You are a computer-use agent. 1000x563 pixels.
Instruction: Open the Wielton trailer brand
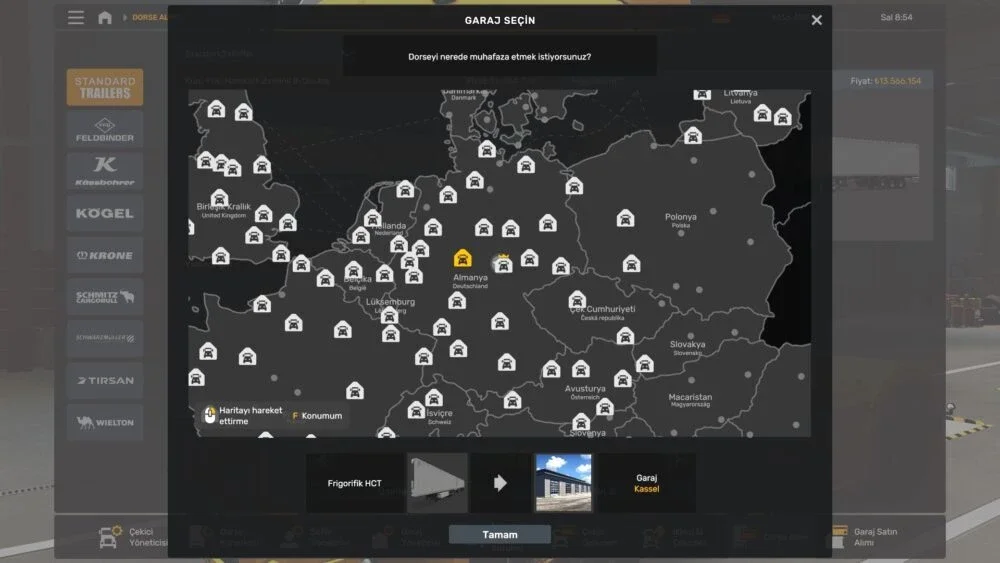click(x=105, y=422)
